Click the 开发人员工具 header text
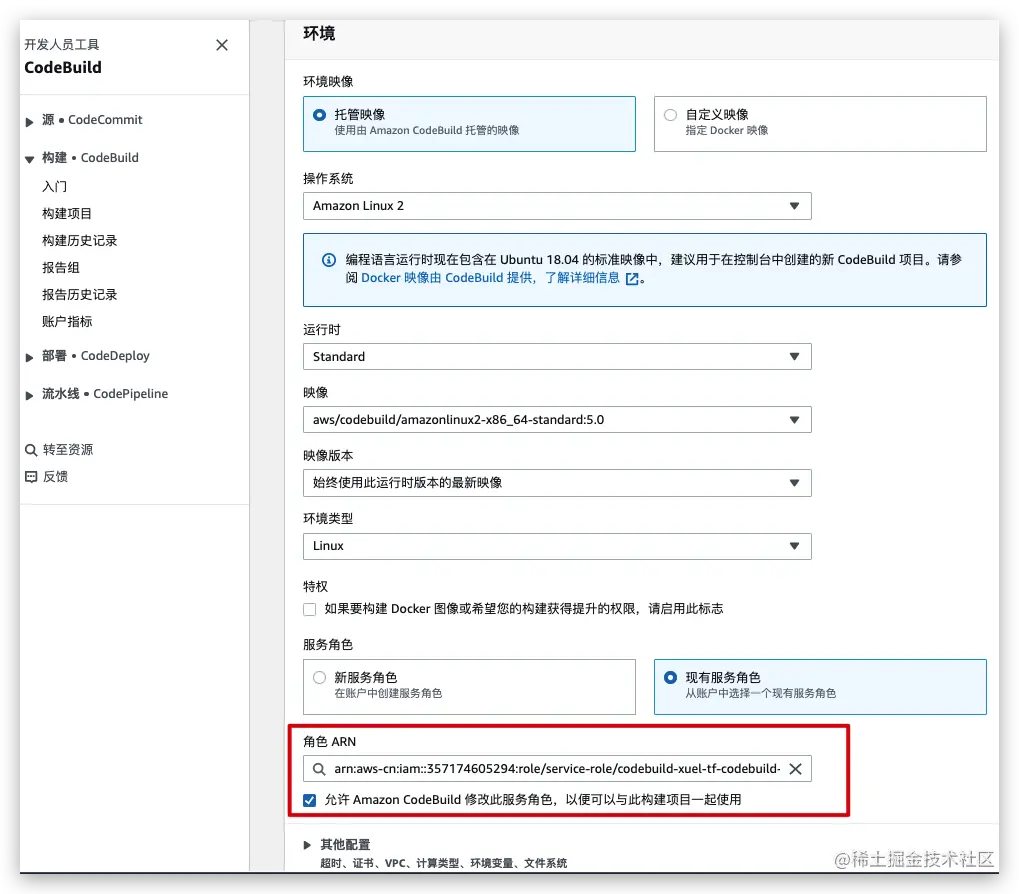Screen dimensions: 1019x894 (x=62, y=44)
